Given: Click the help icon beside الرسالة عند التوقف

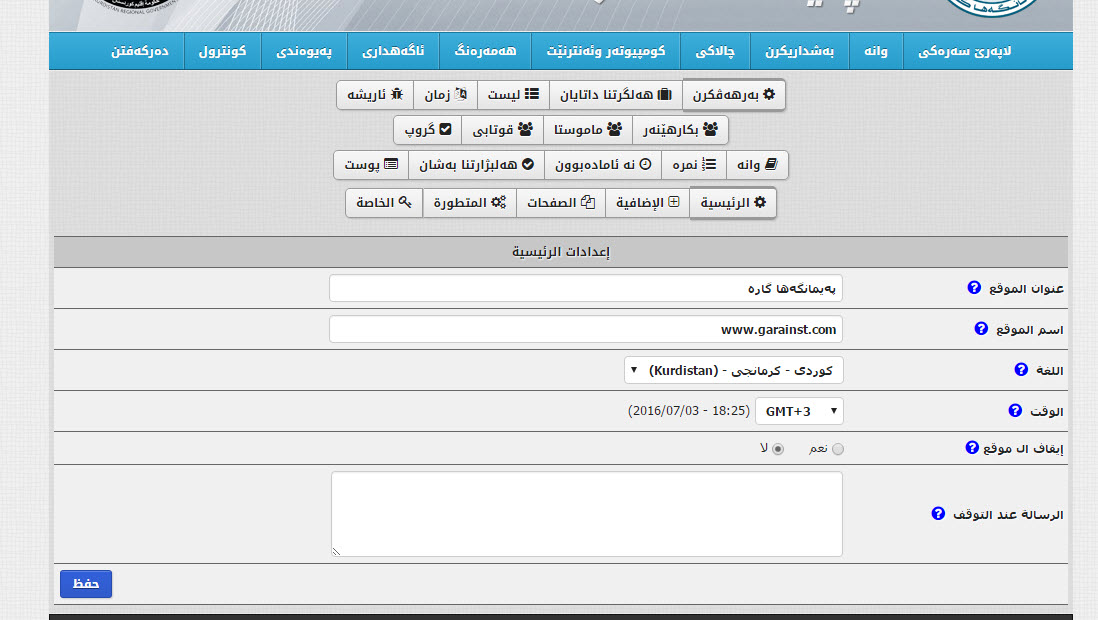Looking at the screenshot, I should (938, 514).
